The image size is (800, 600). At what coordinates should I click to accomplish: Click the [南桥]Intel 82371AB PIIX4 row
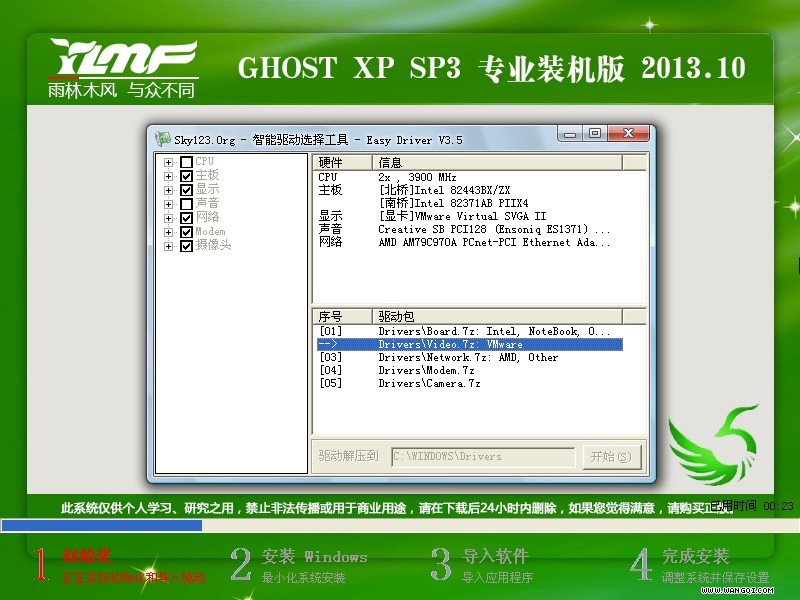469,203
